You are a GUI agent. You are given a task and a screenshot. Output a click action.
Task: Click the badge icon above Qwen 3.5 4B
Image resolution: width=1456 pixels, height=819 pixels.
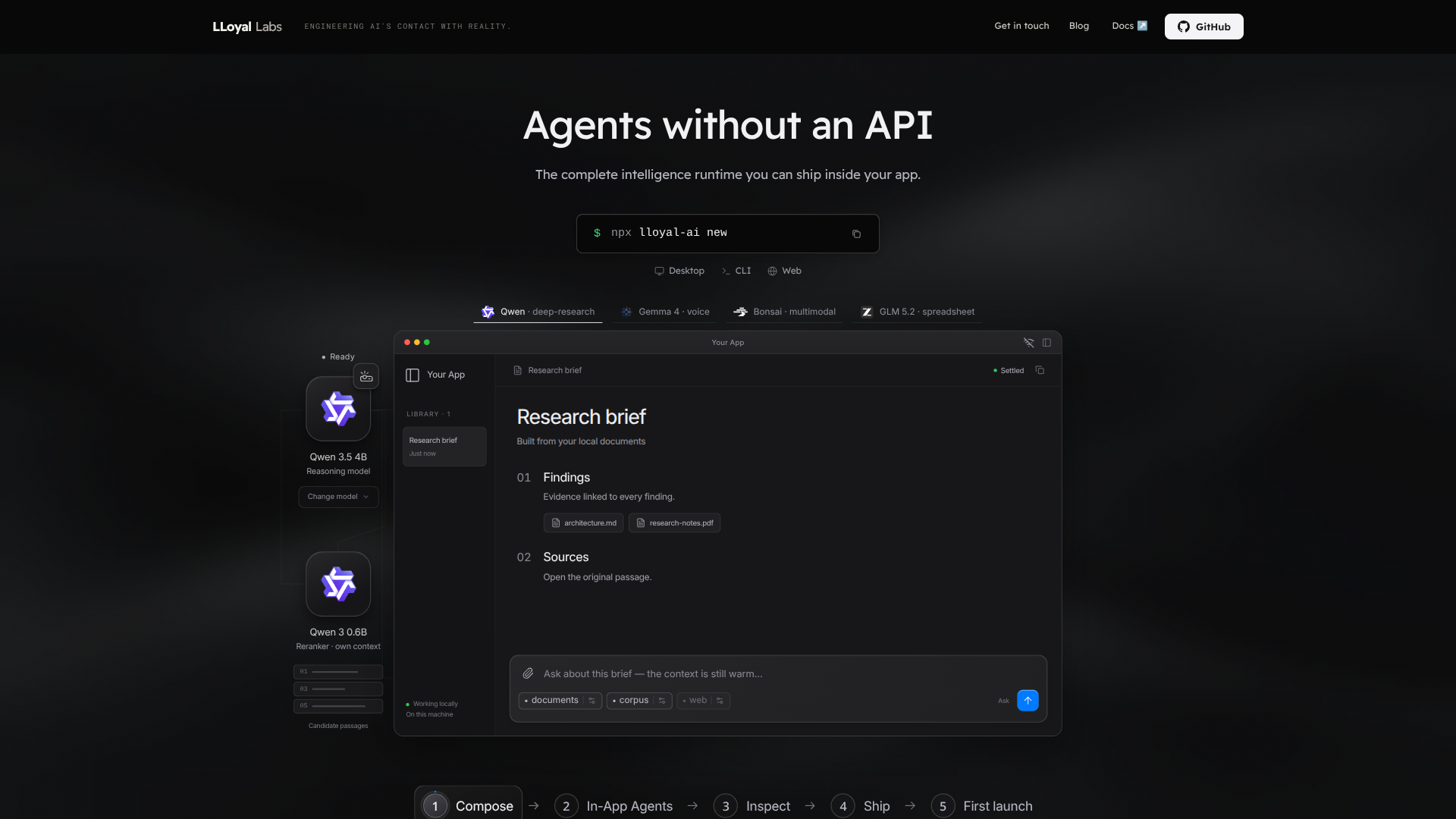(x=366, y=376)
